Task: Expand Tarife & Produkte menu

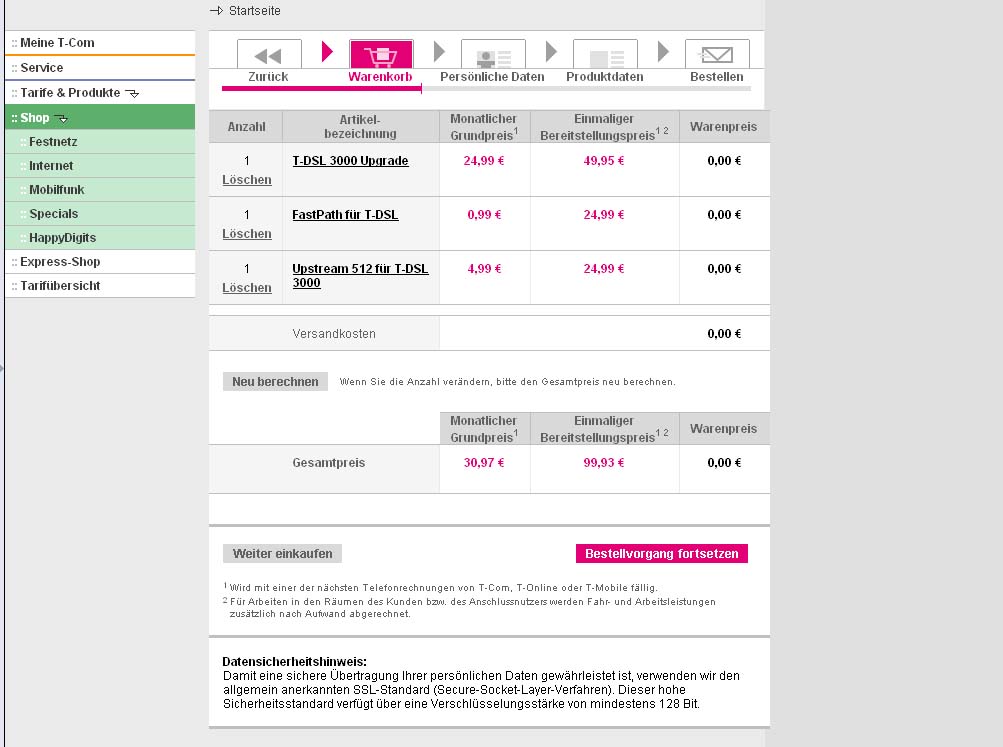Action: (100, 93)
